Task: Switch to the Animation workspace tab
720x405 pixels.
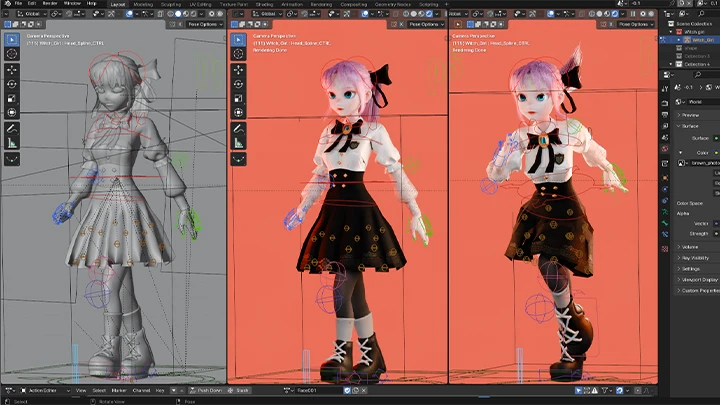Action: click(292, 4)
